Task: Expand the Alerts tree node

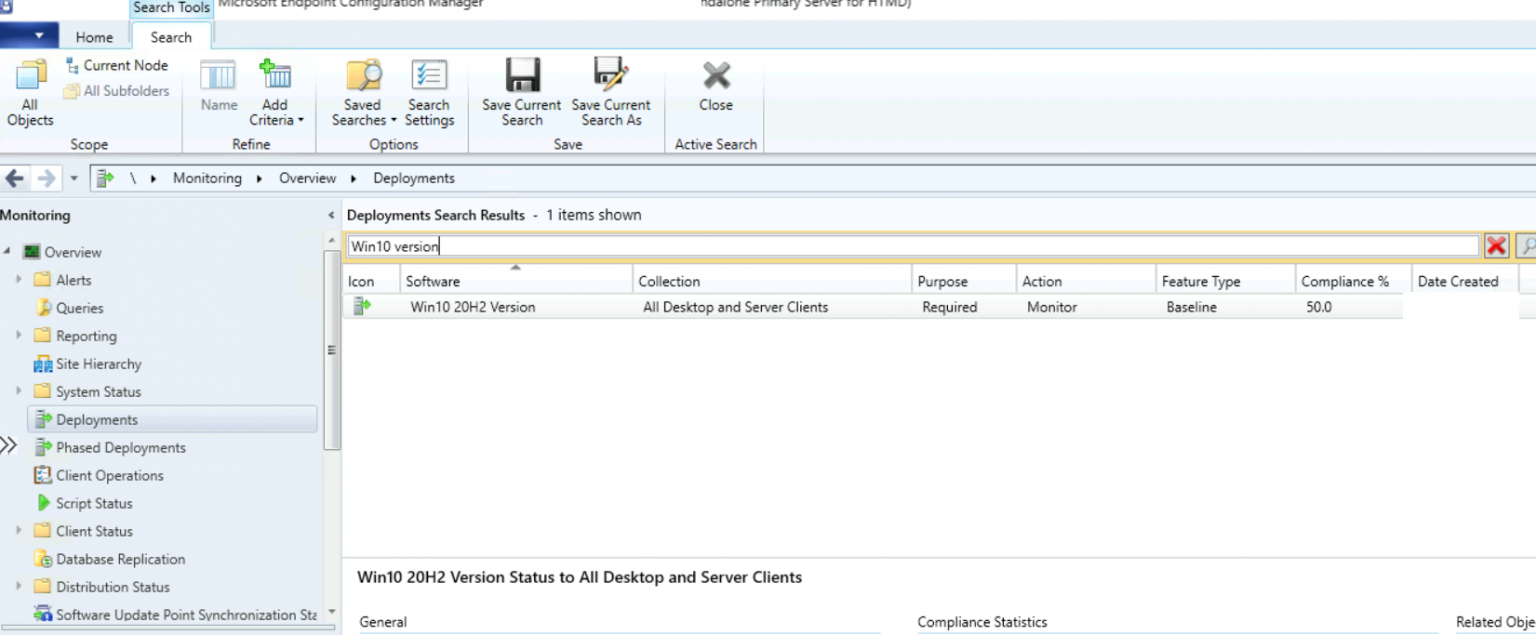Action: [19, 280]
